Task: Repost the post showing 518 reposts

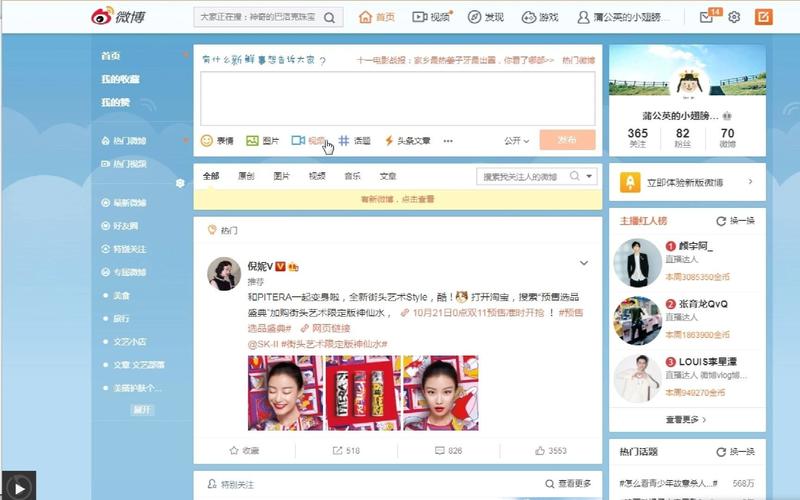Action: 346,451
